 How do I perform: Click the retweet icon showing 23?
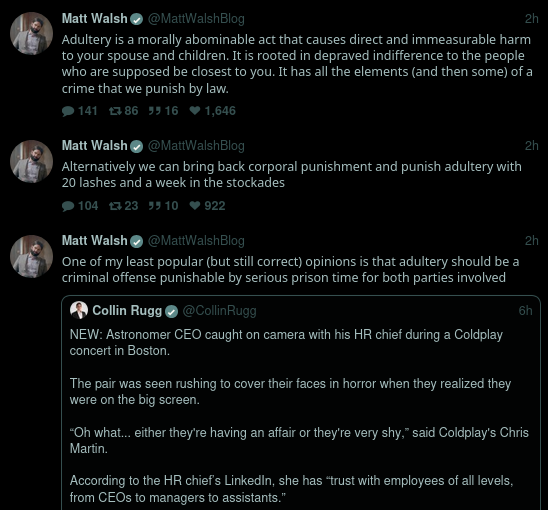click(115, 206)
